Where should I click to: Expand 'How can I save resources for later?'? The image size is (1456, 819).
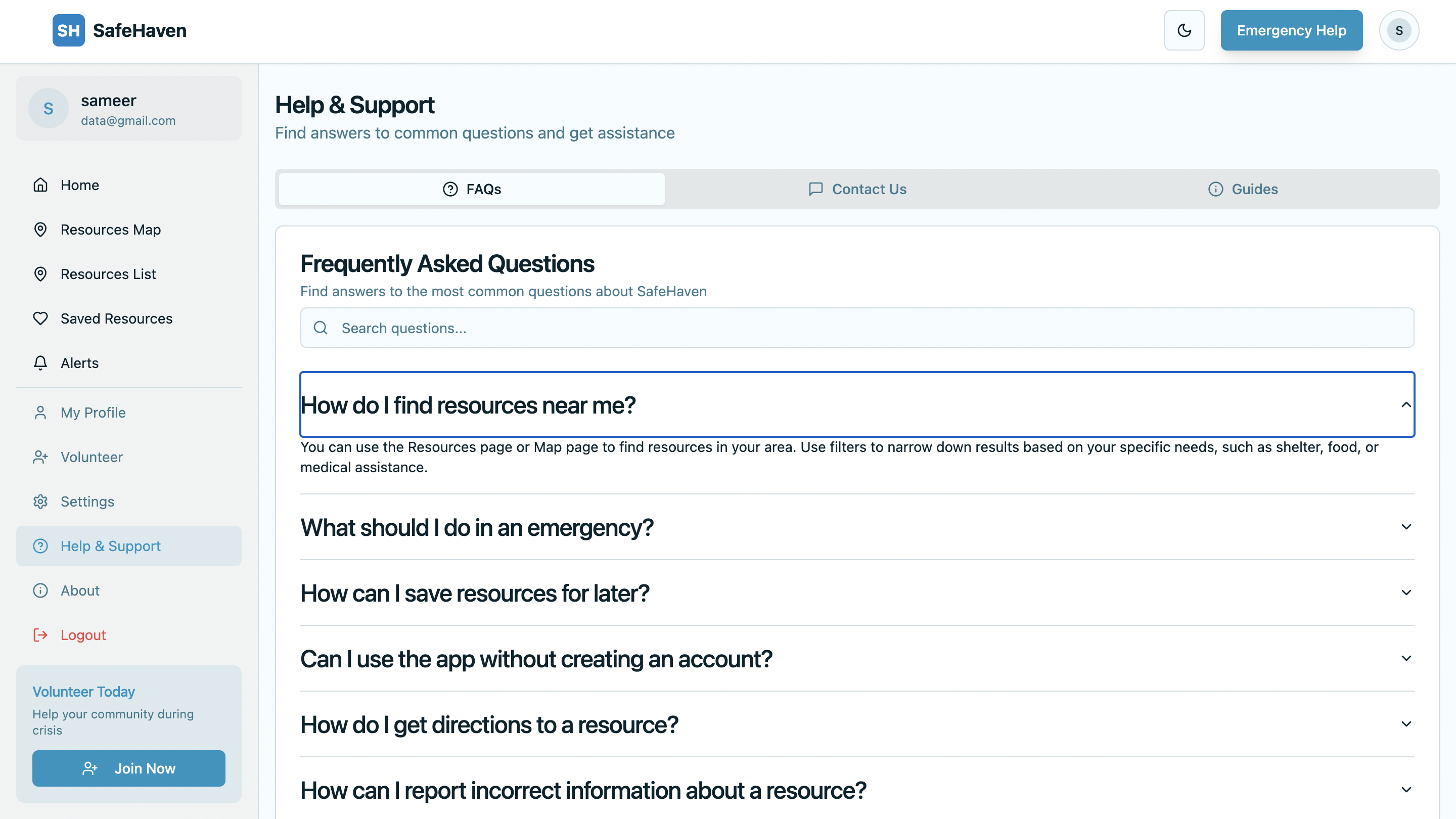tap(856, 593)
